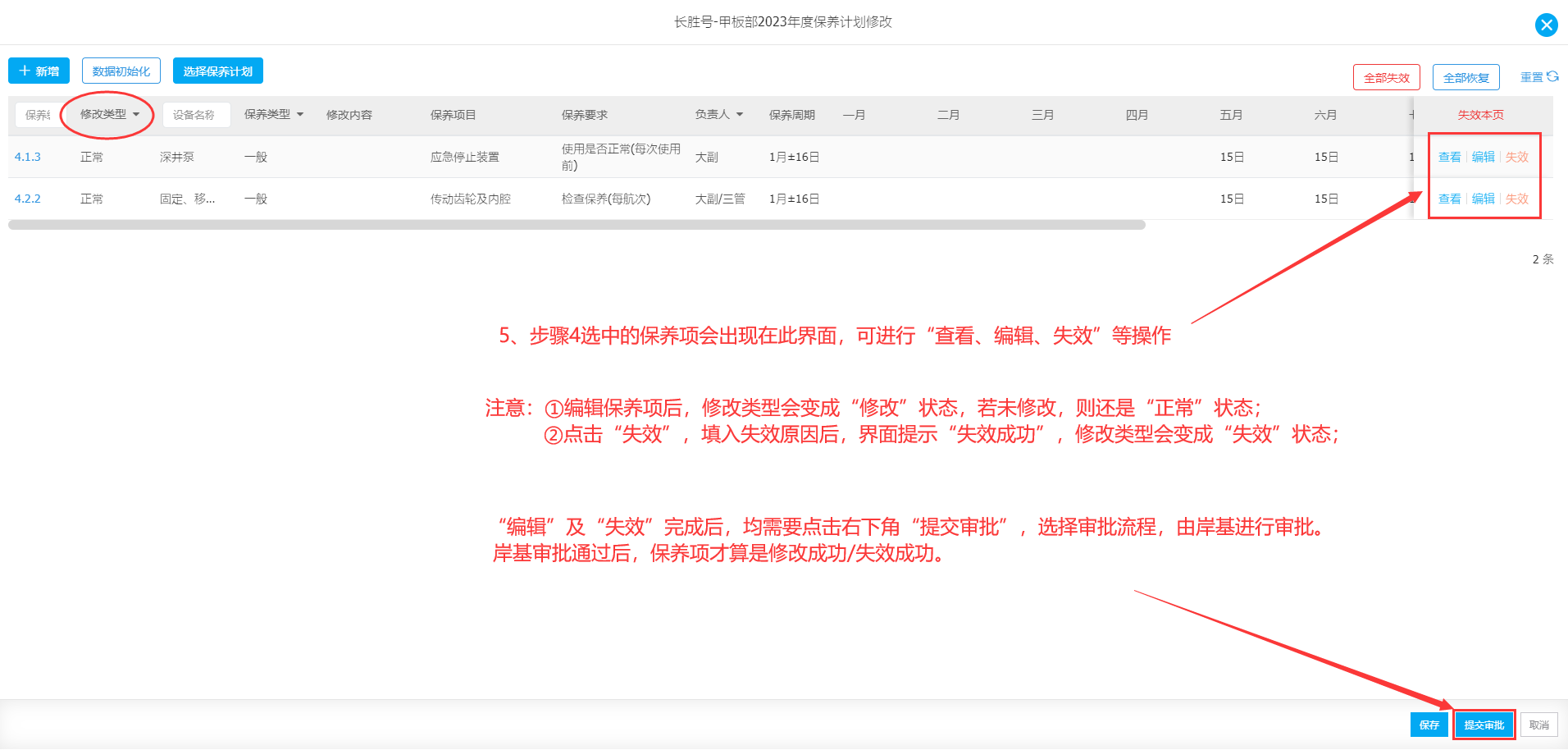Click the 失效本页 header link
This screenshot has height=750, width=1568.
(x=1480, y=115)
